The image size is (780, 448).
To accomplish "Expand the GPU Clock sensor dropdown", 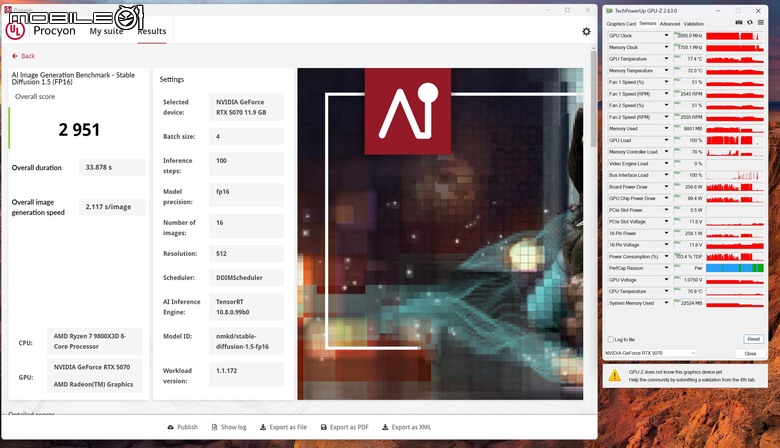I will [666, 35].
